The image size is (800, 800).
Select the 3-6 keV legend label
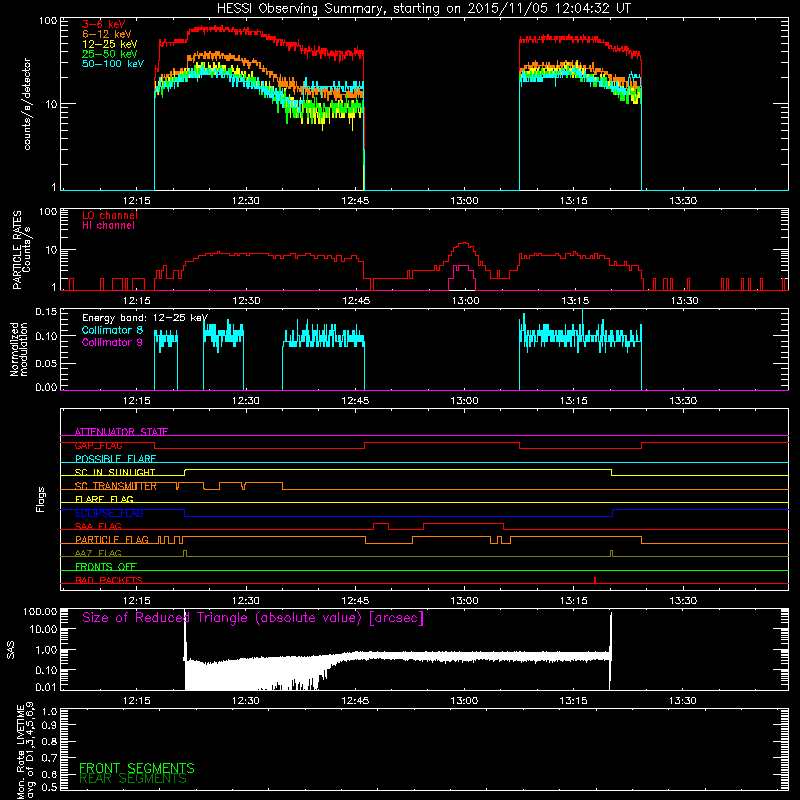coord(104,24)
